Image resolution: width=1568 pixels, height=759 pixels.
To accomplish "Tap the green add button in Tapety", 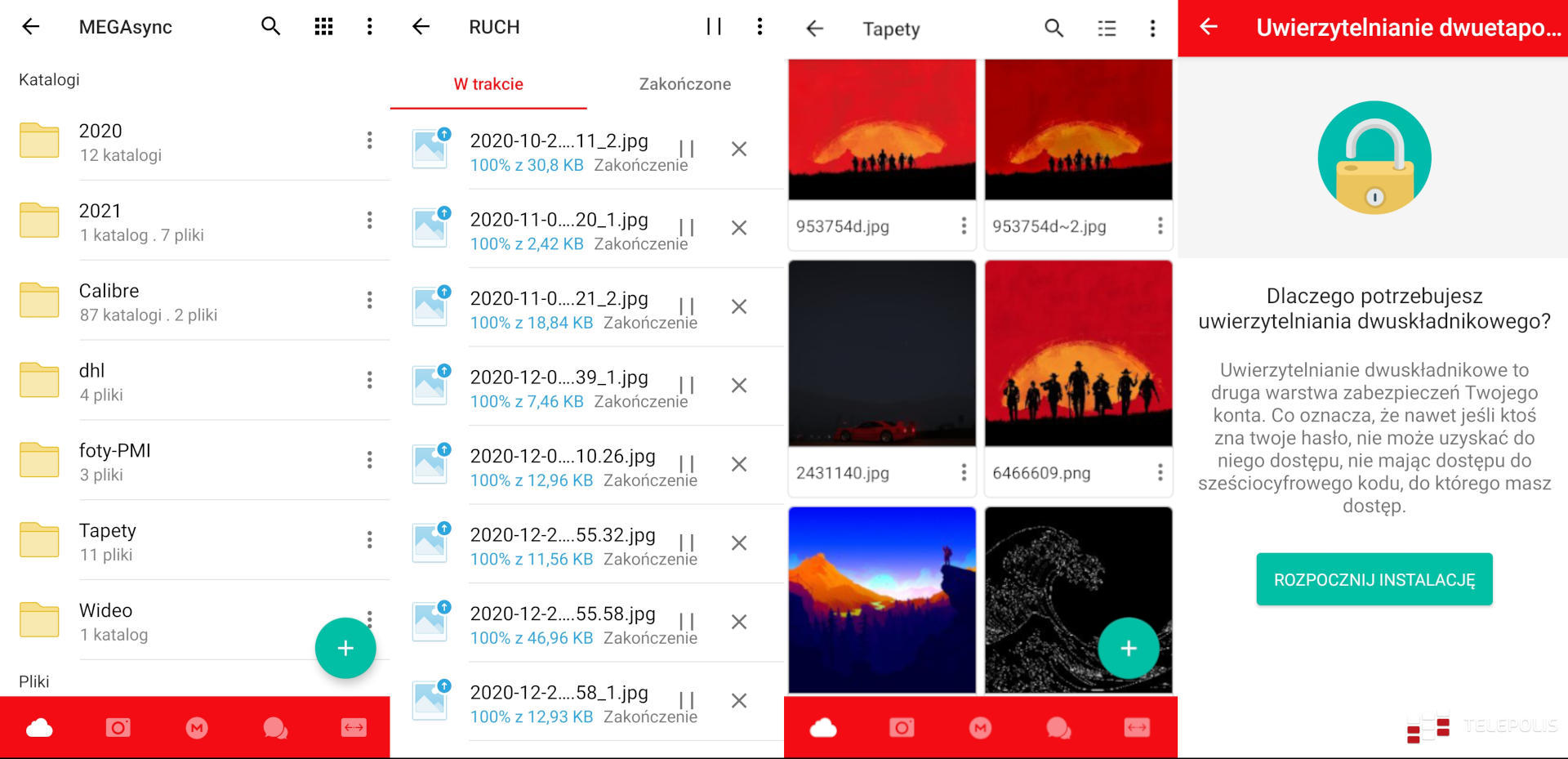I will pyautogui.click(x=1128, y=648).
